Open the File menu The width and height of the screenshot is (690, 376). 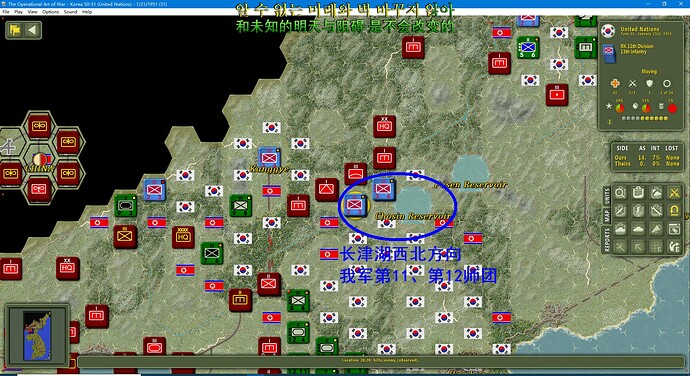6,12
